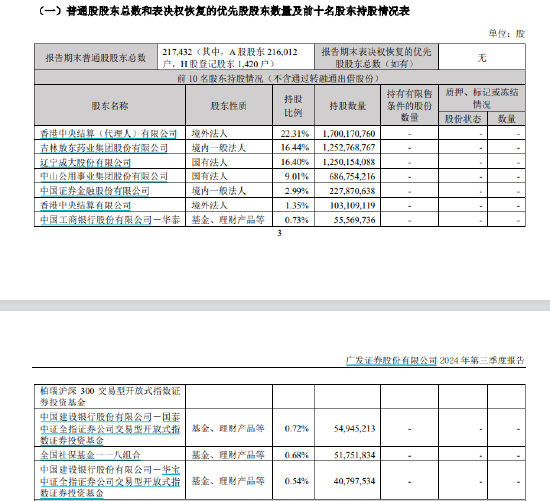Screen dimensions: 550x501
Task: Click header 持有有限售条件的股份数量
Action: click(x=409, y=105)
